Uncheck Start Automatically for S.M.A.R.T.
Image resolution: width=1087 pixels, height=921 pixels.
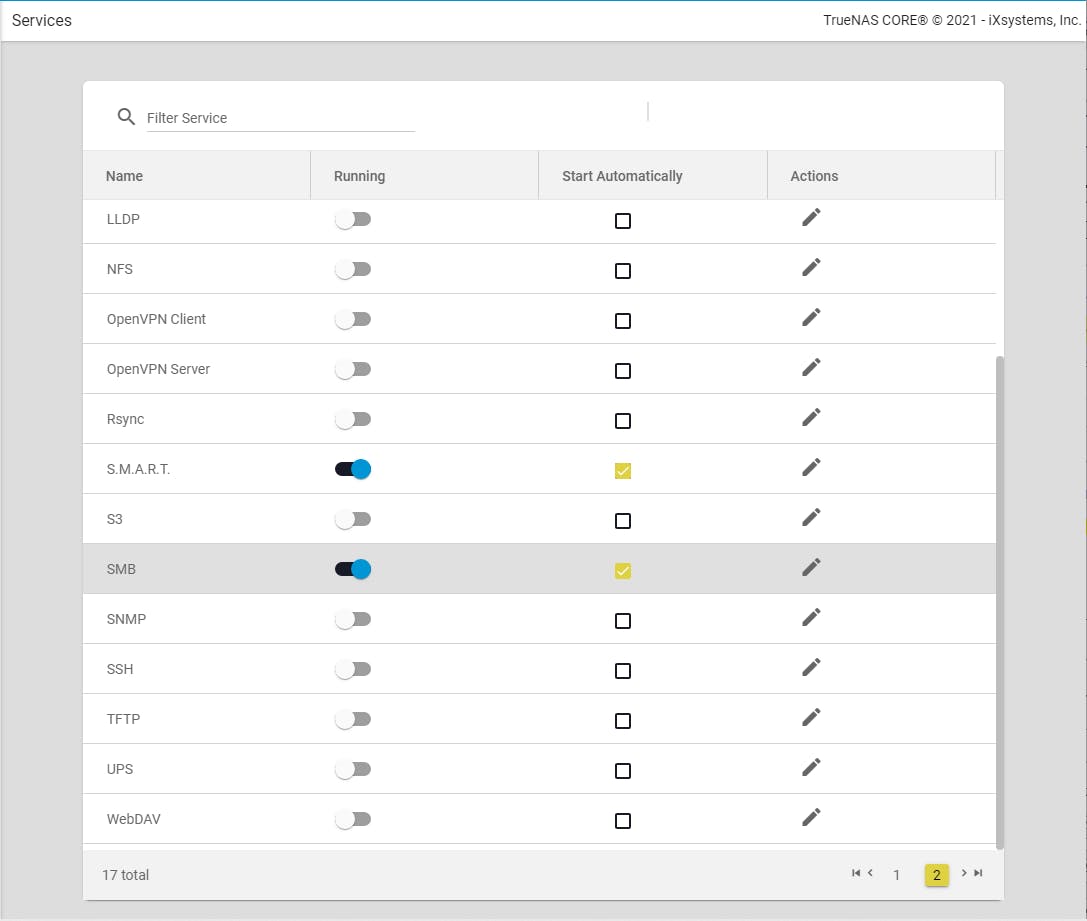click(623, 471)
